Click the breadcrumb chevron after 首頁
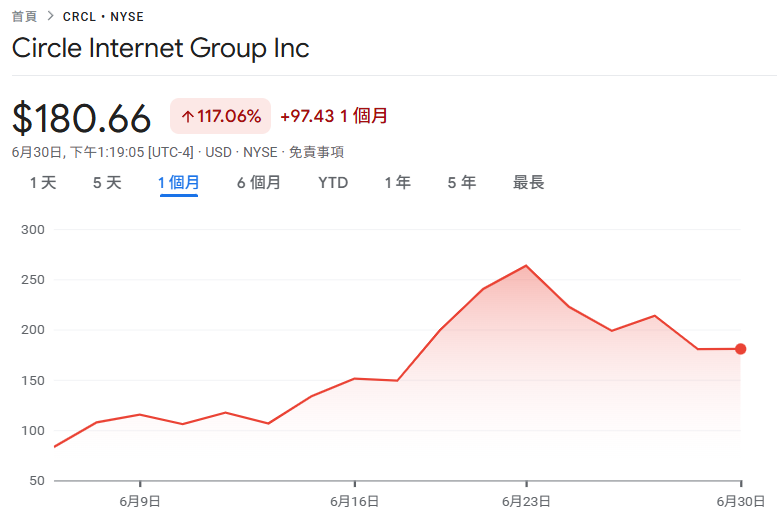 pos(50,17)
